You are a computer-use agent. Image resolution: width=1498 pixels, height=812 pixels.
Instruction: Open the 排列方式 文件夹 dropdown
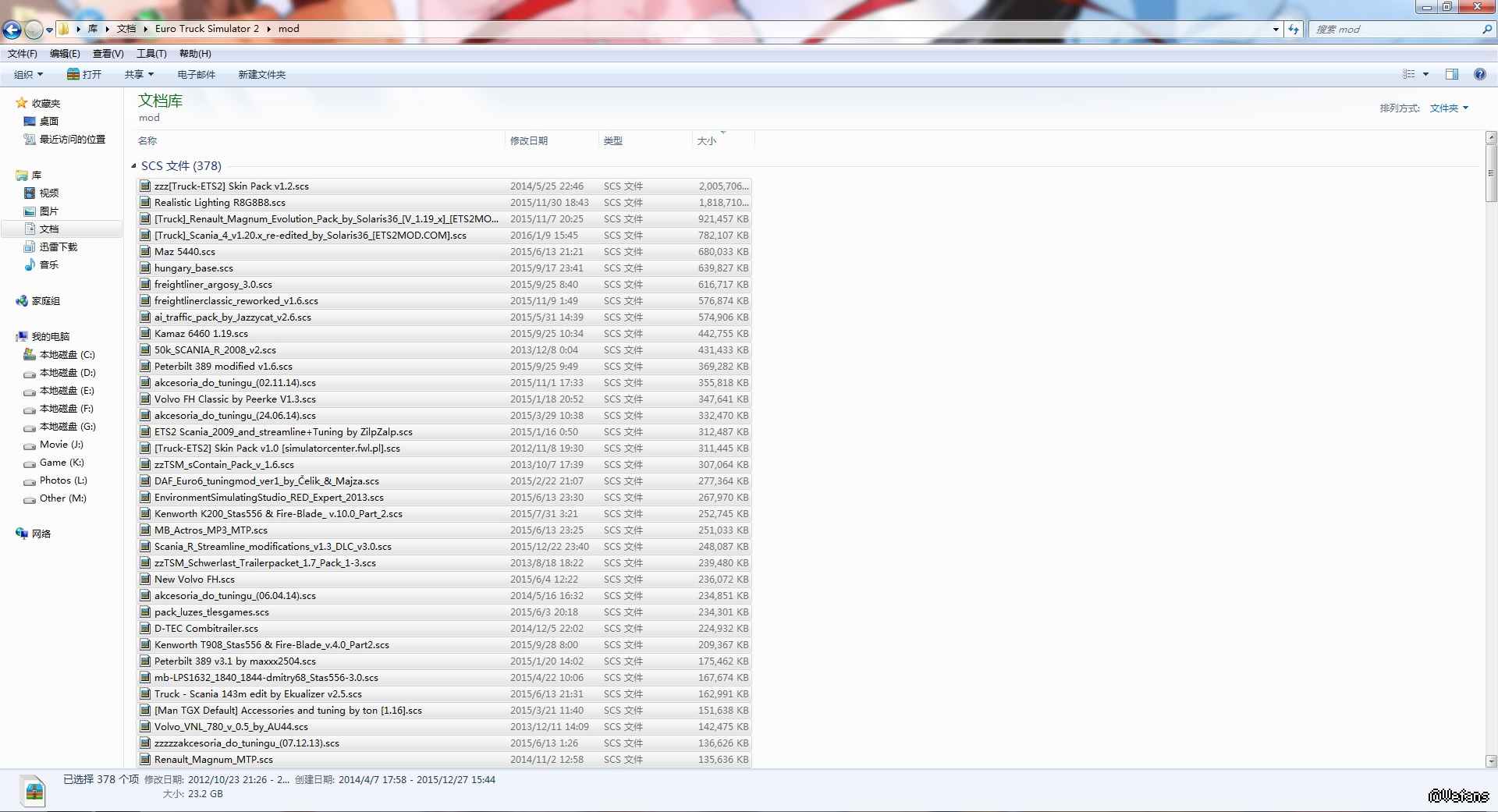1448,108
